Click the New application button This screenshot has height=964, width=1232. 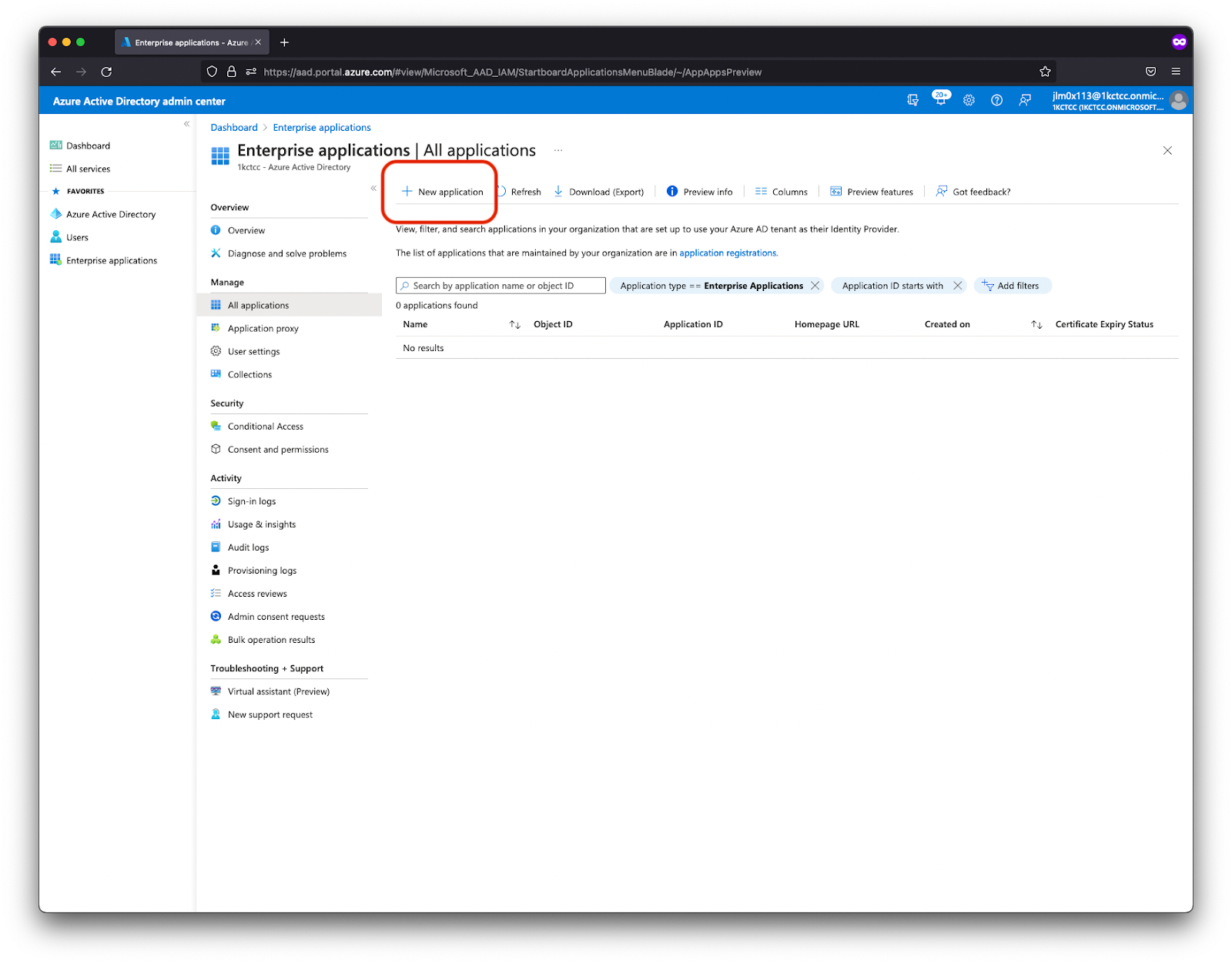[443, 192]
